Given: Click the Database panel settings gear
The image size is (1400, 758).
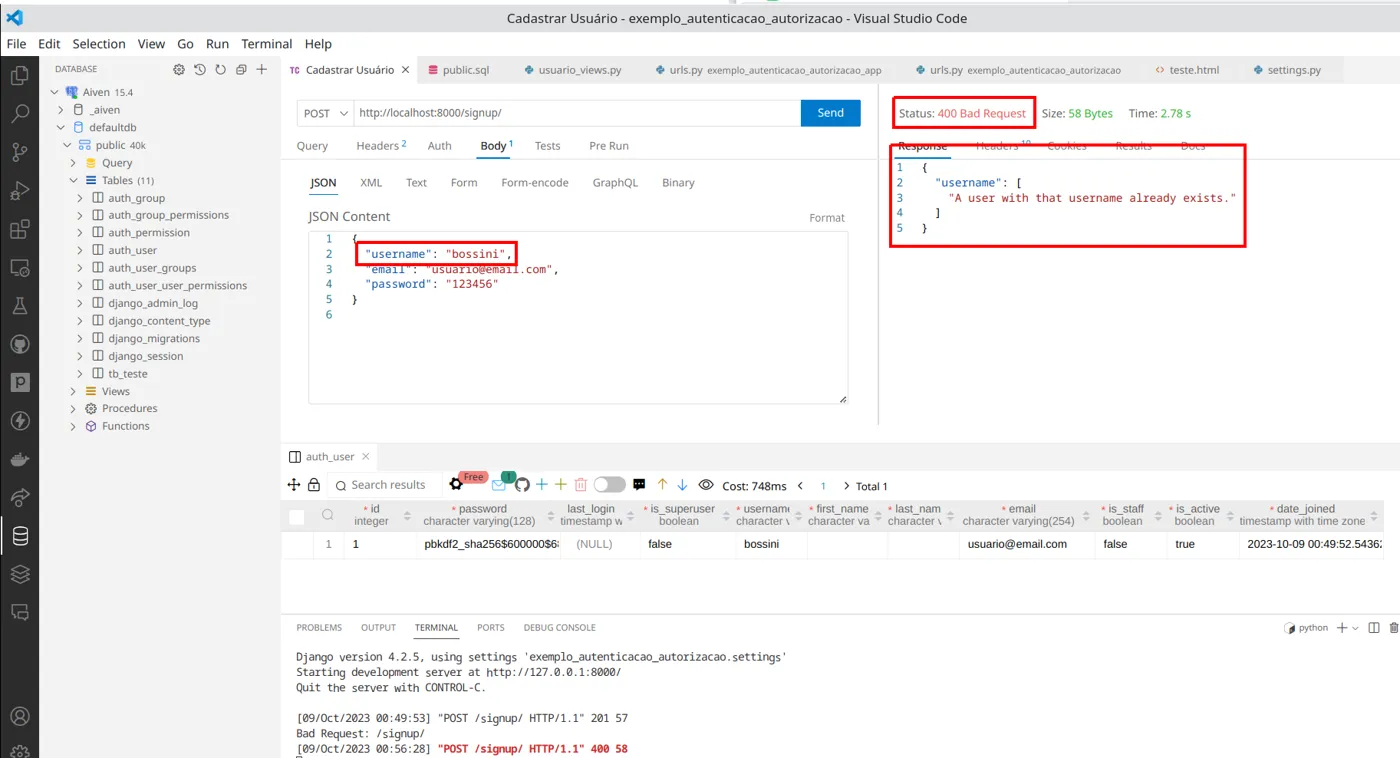Looking at the screenshot, I should [x=179, y=70].
